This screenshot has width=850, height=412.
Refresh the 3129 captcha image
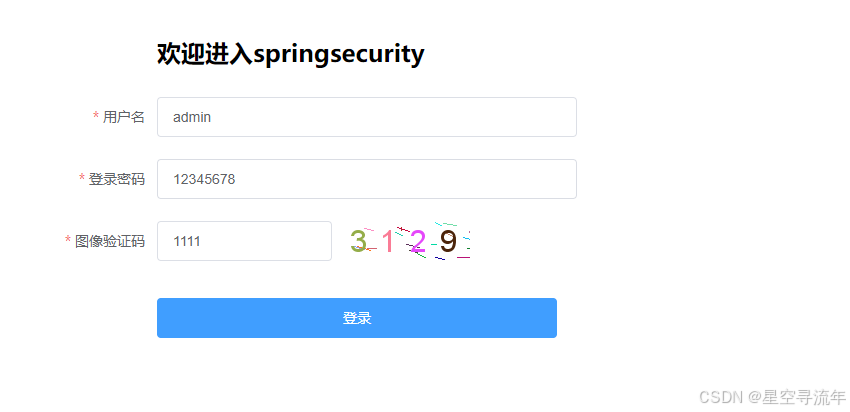click(409, 241)
